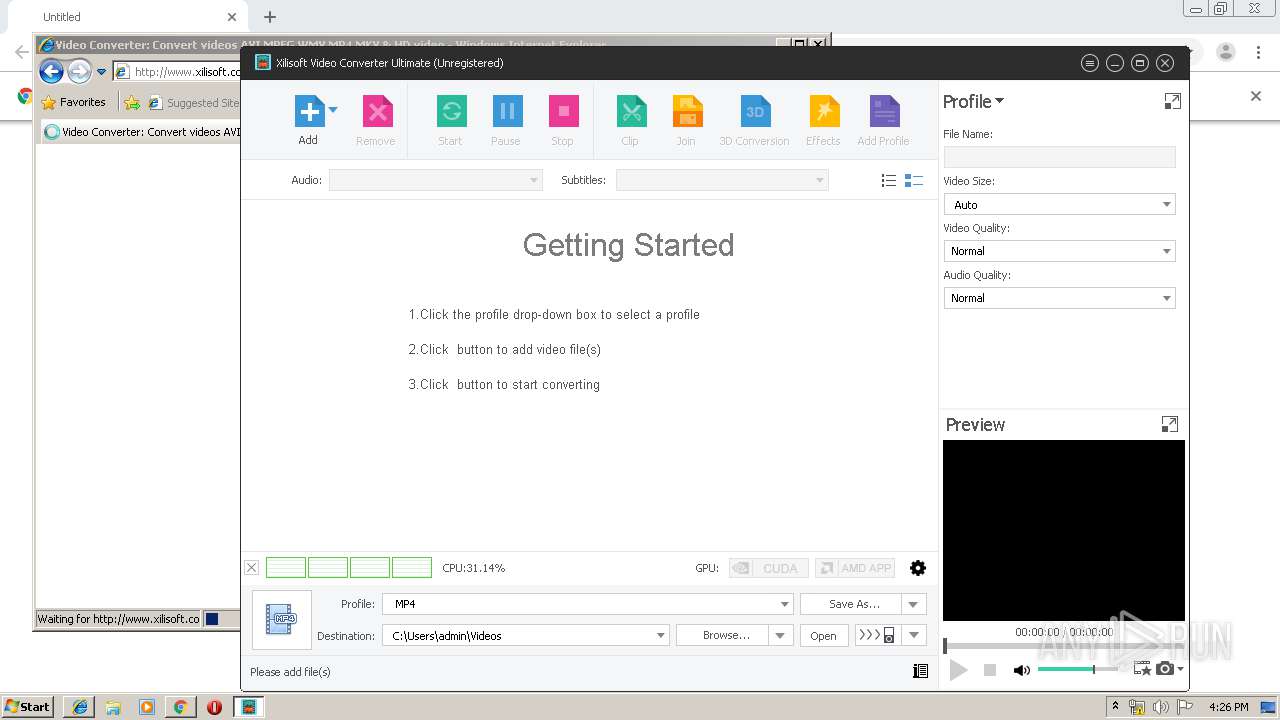Open Google Chrome from the taskbar
Viewport: 1280px width, 720px height.
[180, 706]
